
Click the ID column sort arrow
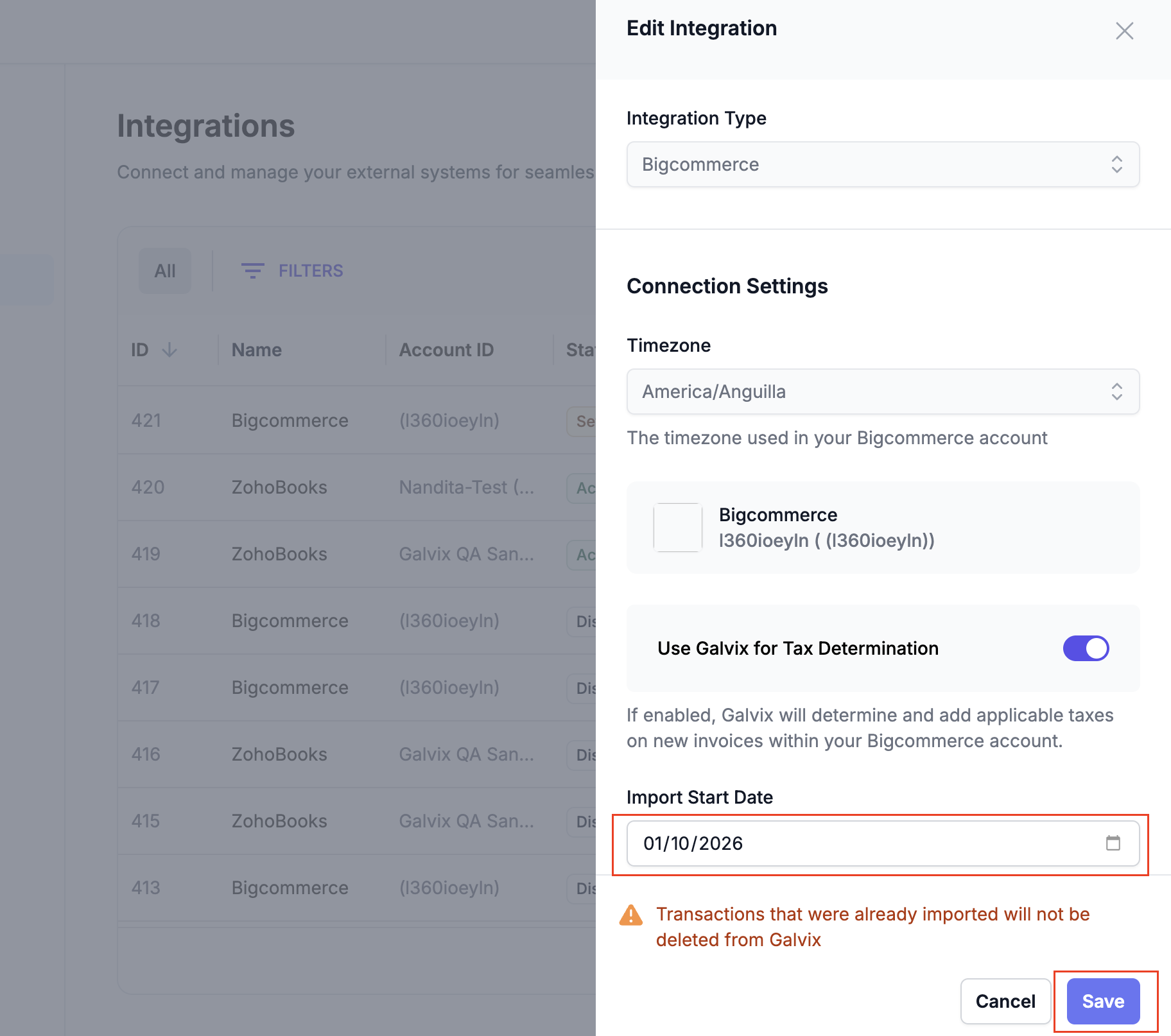pyautogui.click(x=169, y=350)
